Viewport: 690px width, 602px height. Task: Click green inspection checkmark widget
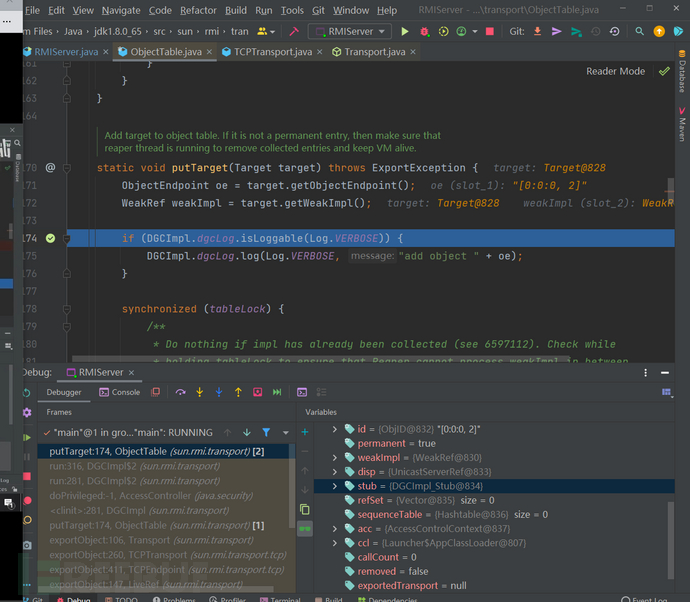pyautogui.click(x=664, y=71)
